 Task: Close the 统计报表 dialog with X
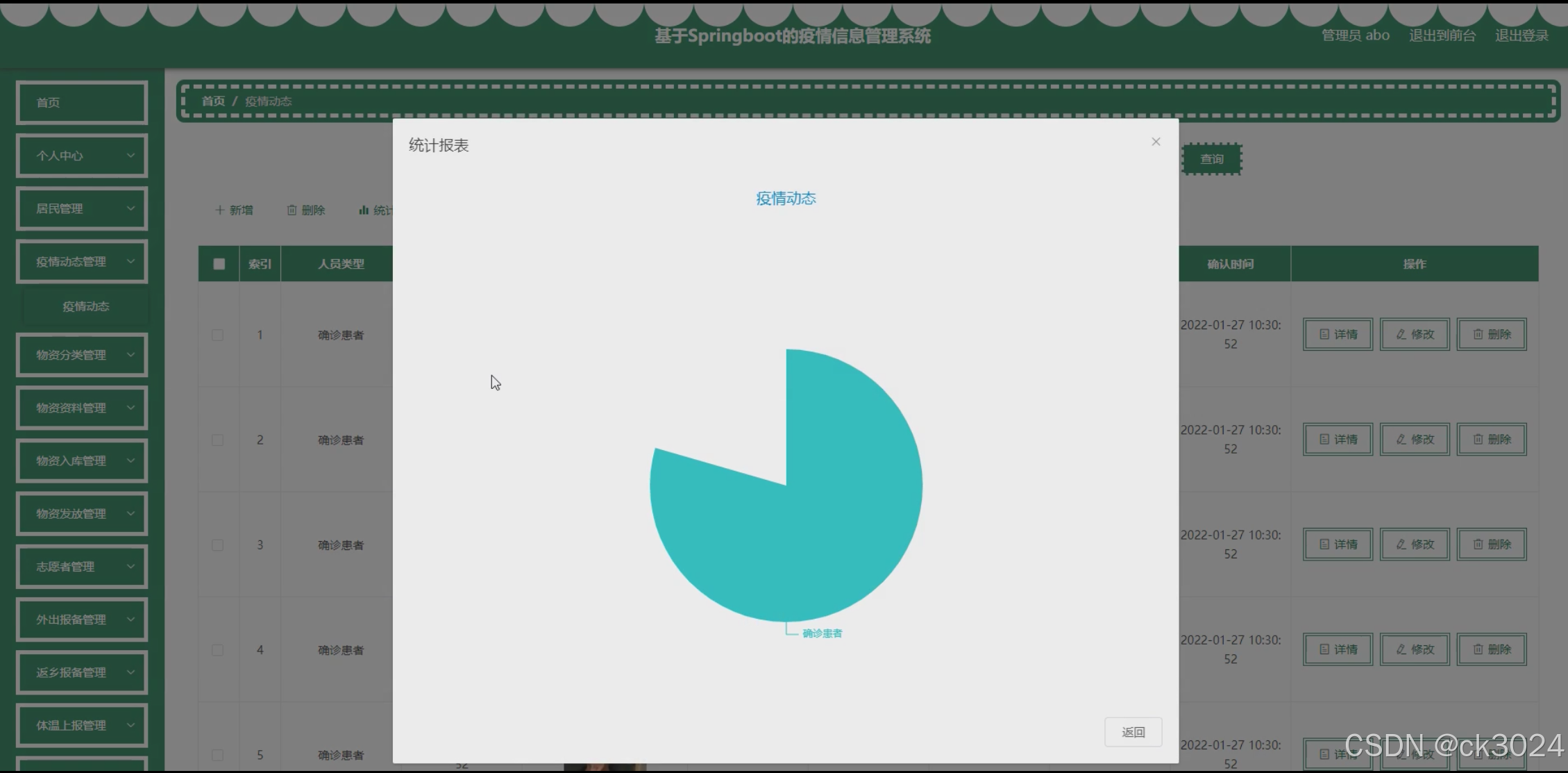coord(1156,142)
